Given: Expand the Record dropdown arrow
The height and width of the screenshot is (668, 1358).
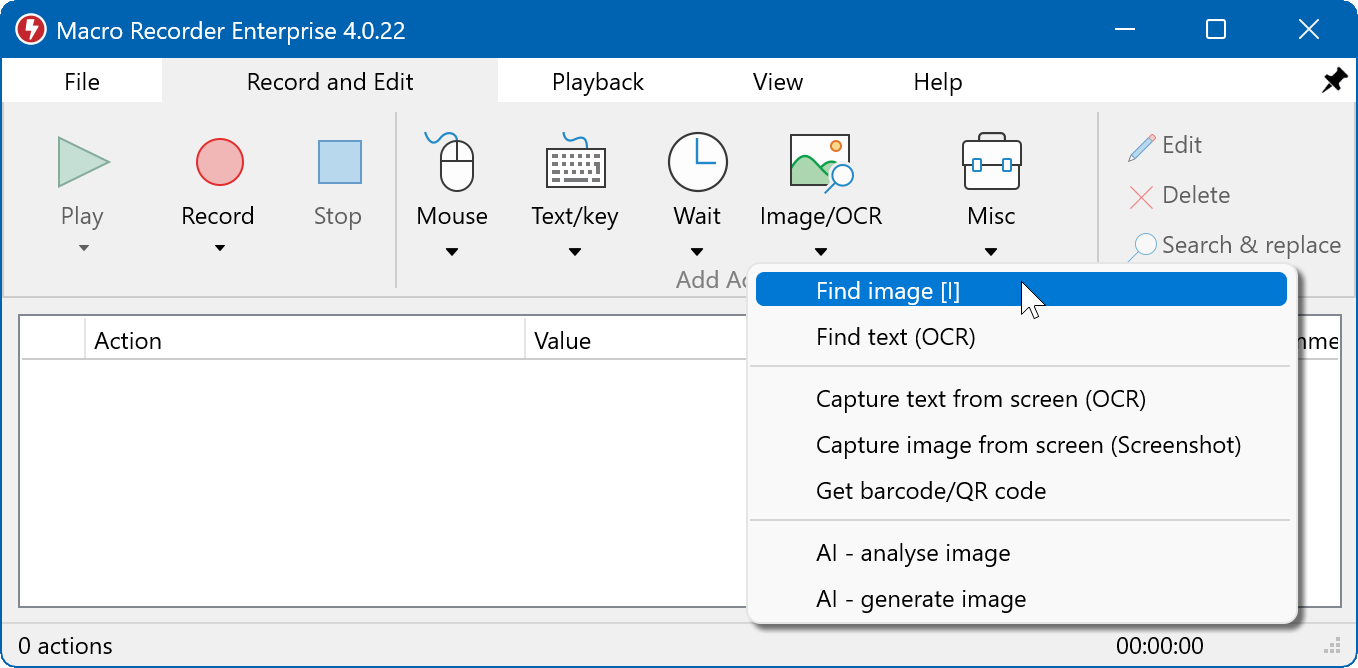Looking at the screenshot, I should pyautogui.click(x=219, y=249).
